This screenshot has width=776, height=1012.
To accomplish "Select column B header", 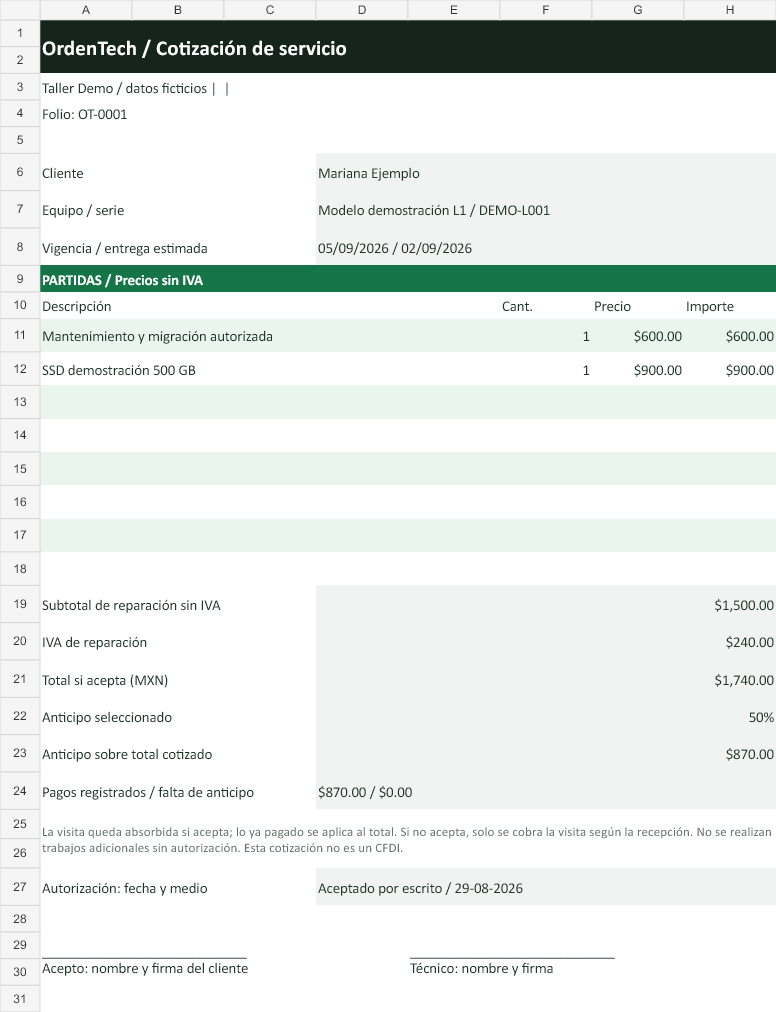I will [x=178, y=10].
